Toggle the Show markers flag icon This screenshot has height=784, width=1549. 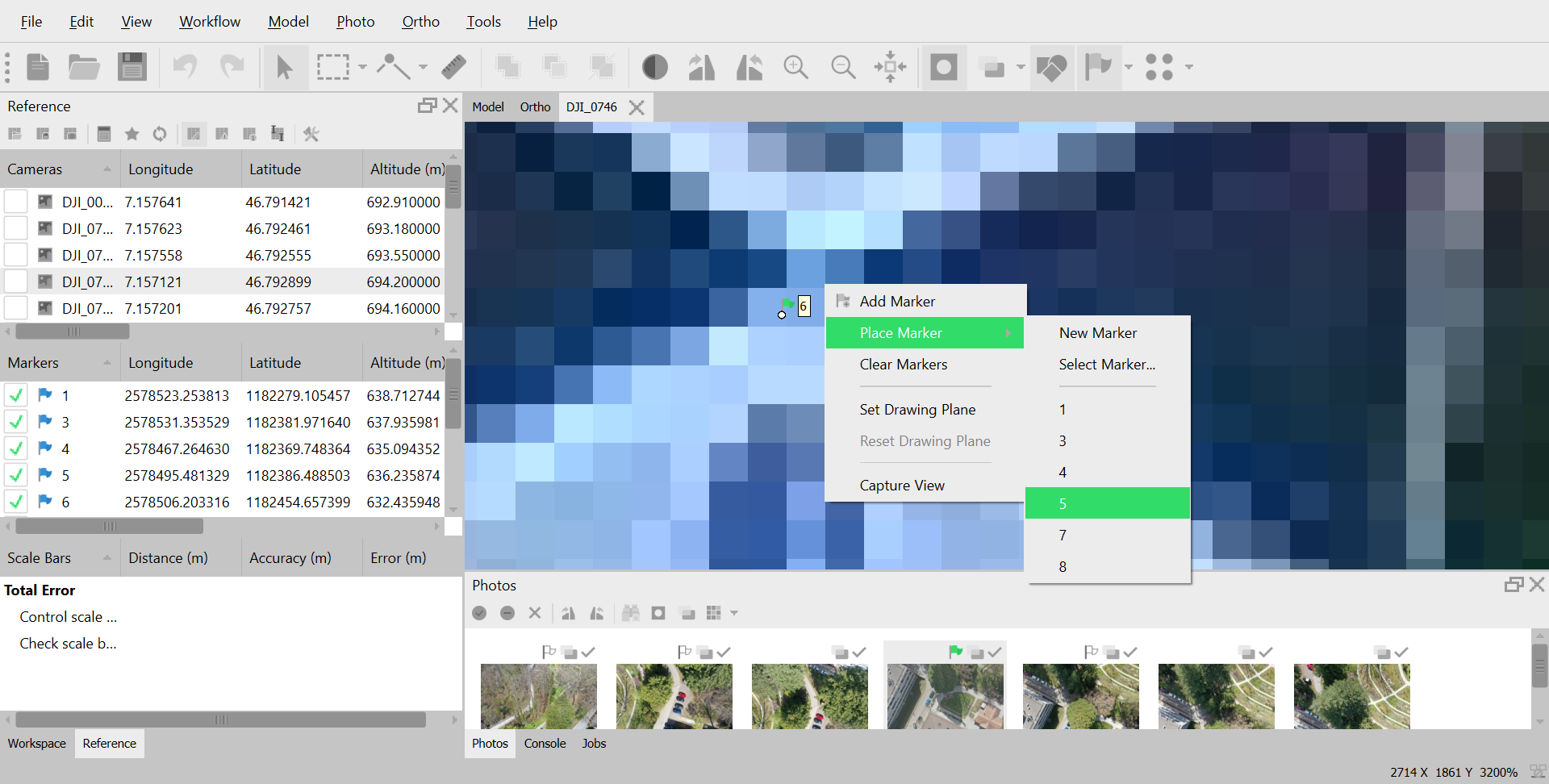[x=1098, y=67]
